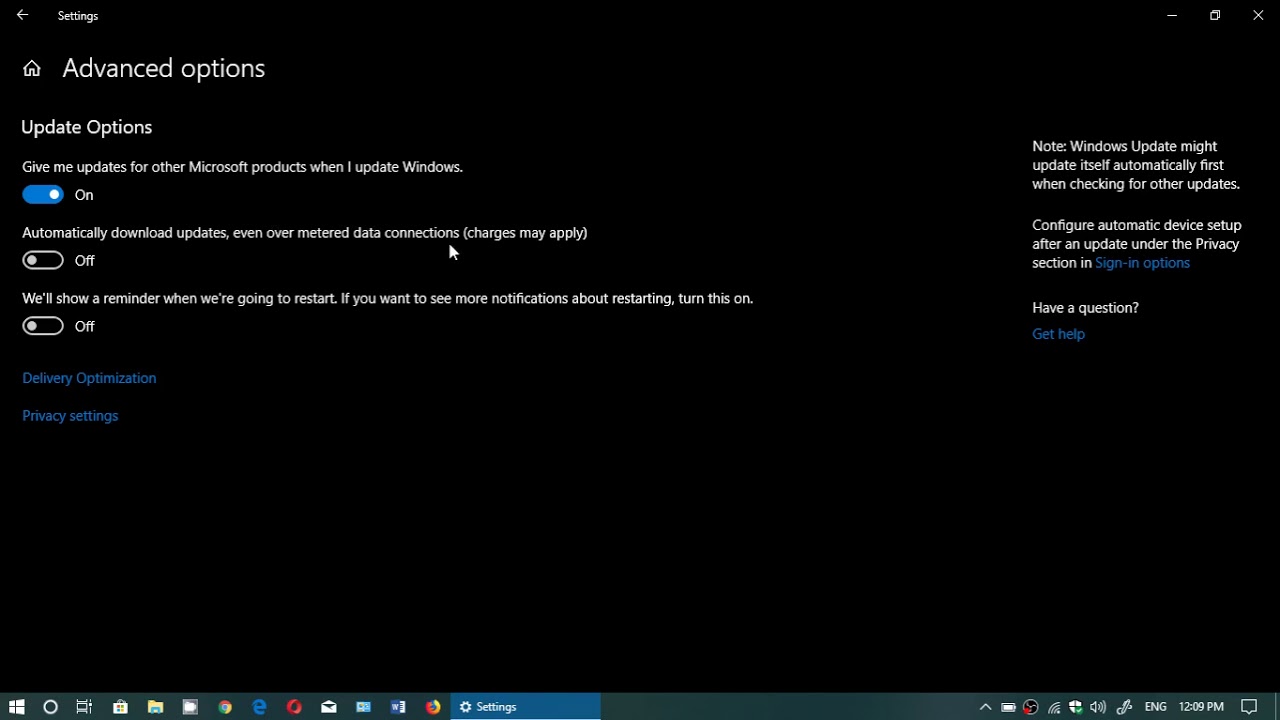Click the 'Note: Windows Update might' note

(x=1136, y=165)
